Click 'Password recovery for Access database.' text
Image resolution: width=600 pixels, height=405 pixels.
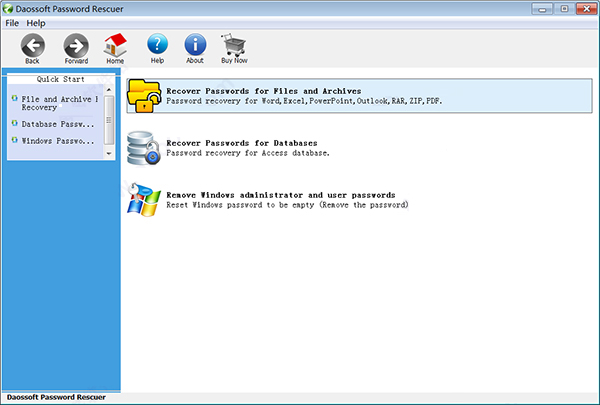248,153
